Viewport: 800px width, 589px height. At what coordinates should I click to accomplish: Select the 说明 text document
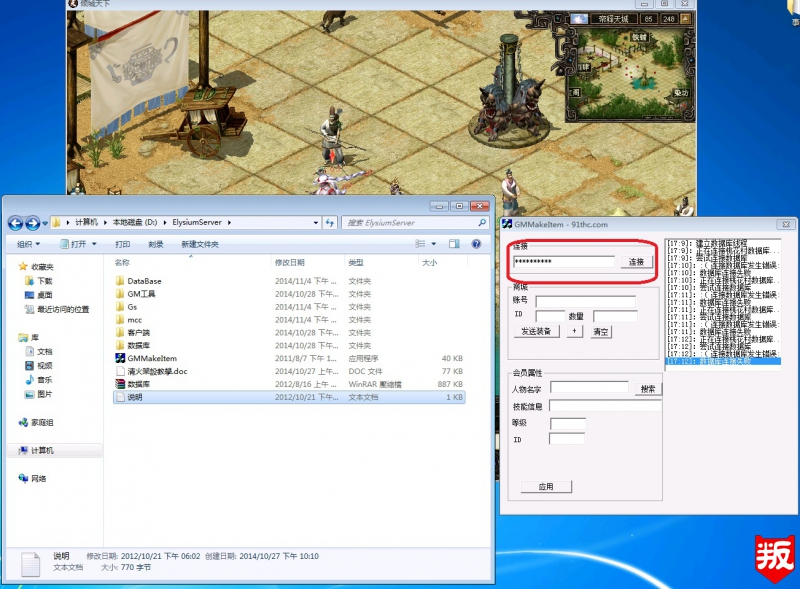tap(289, 397)
